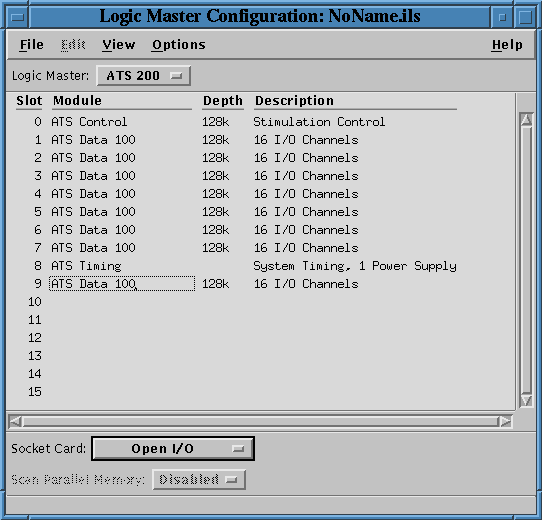Click the vertical scrollbar up arrow
This screenshot has width=542, height=520.
coord(526,119)
